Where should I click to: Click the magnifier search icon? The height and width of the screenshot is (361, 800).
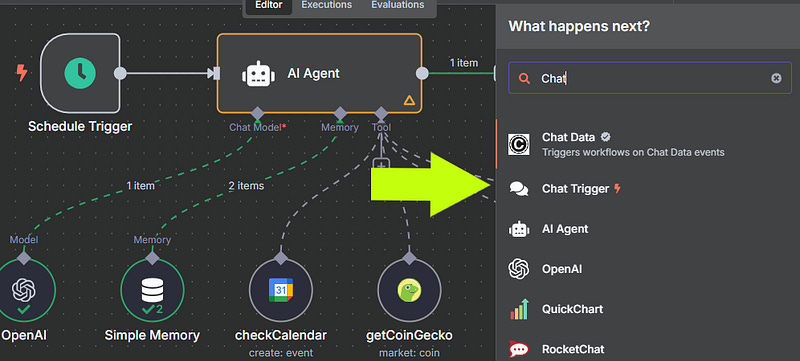click(524, 78)
